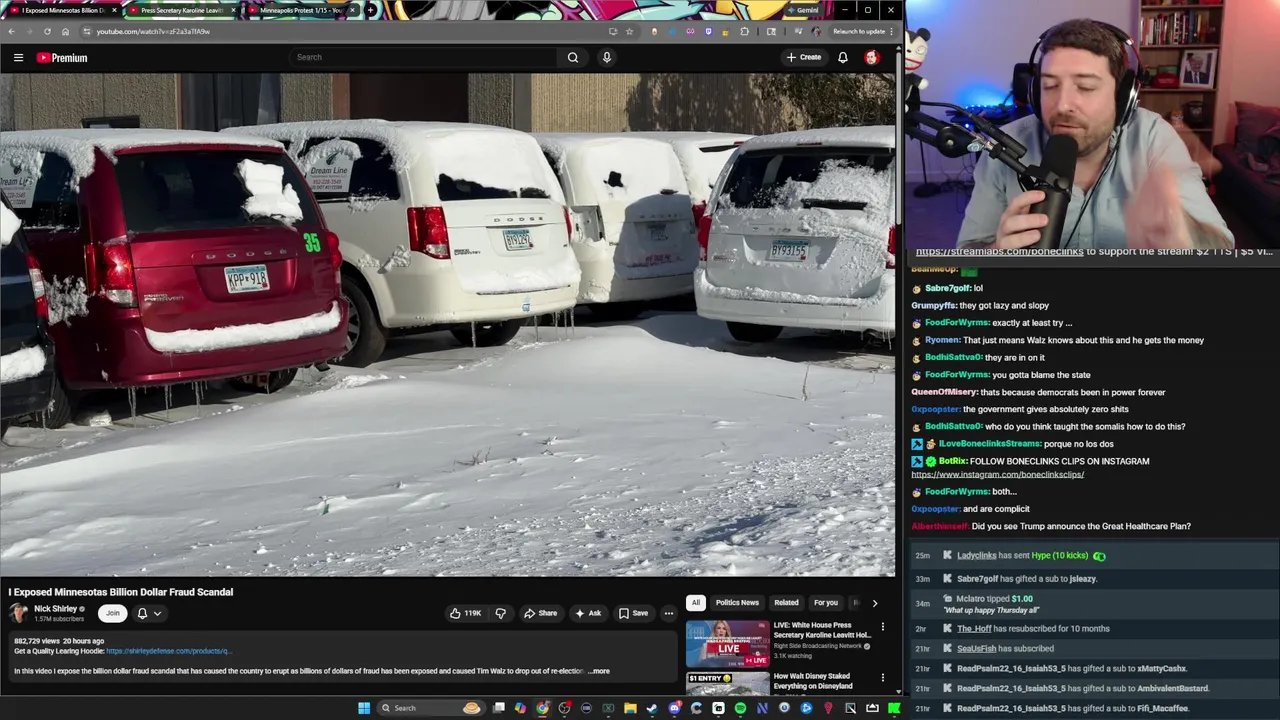Reload the page in Chrome
The width and height of the screenshot is (1280, 720).
(47, 31)
